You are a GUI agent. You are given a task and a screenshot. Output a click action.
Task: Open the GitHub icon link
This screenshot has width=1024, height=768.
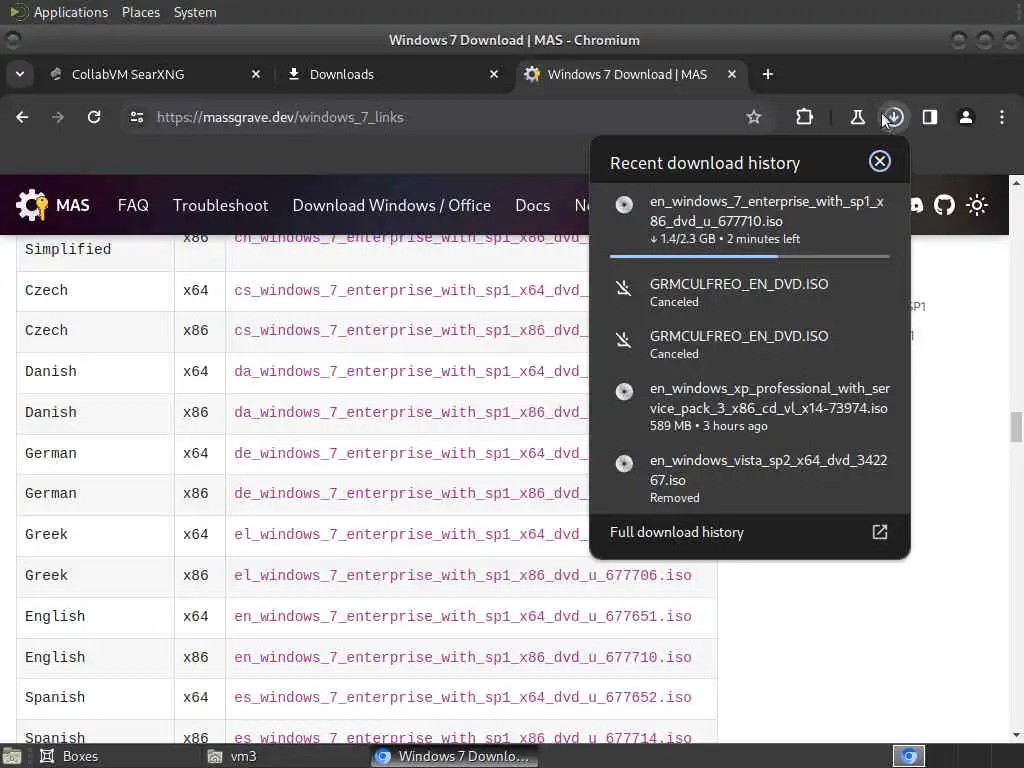click(944, 205)
